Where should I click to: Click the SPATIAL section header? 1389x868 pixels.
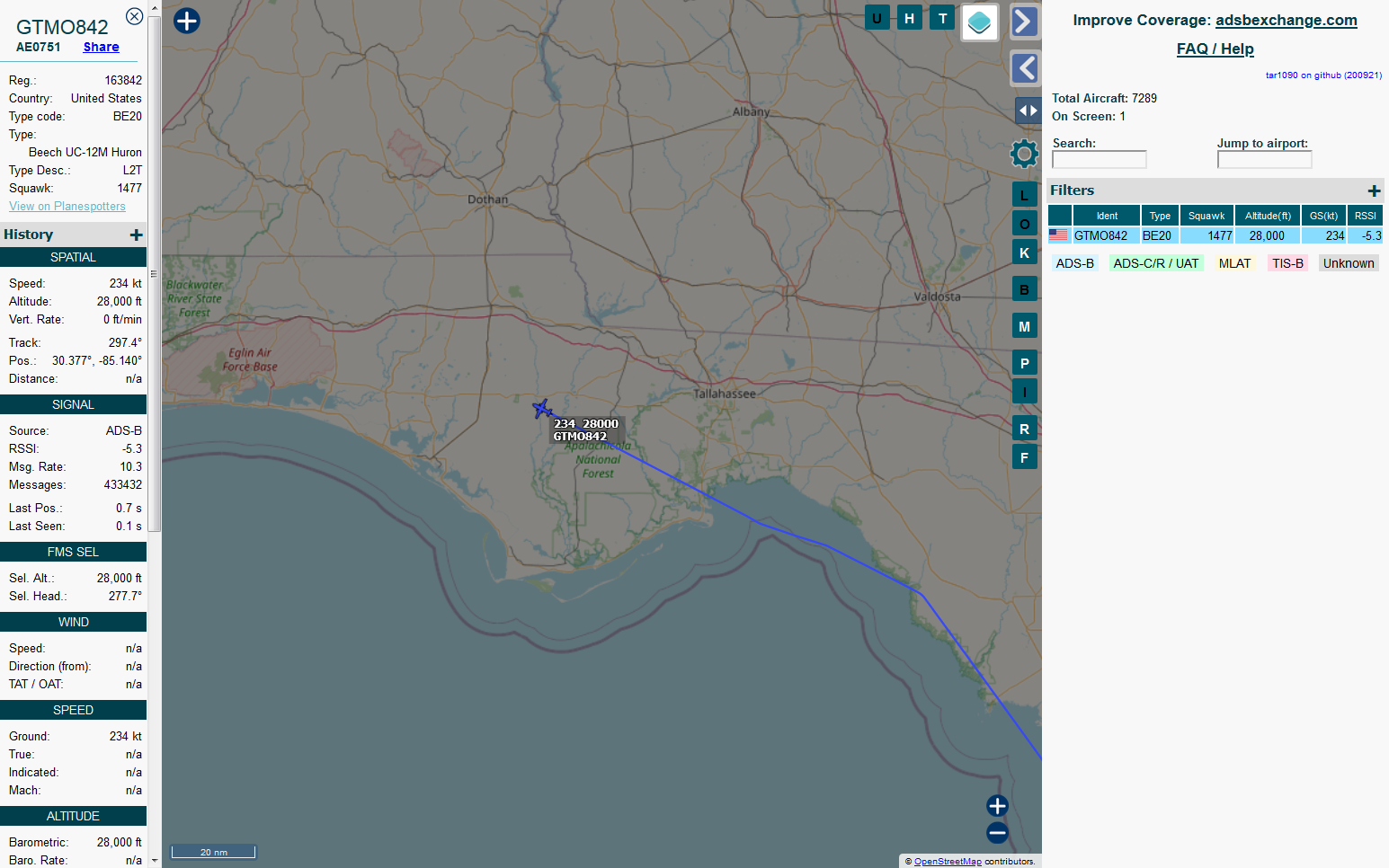[x=73, y=257]
